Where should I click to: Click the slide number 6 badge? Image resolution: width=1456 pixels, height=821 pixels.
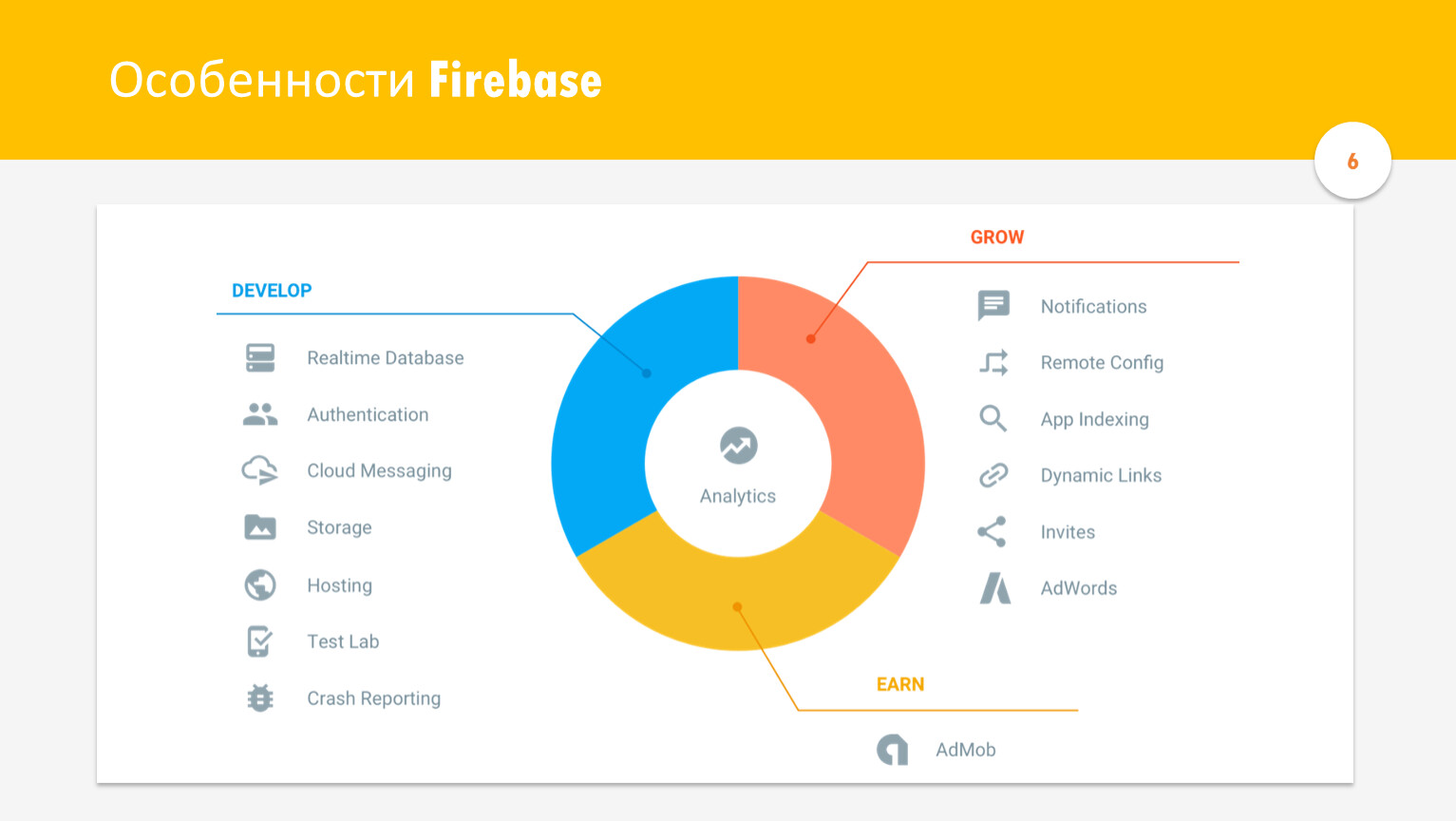[x=1352, y=161]
